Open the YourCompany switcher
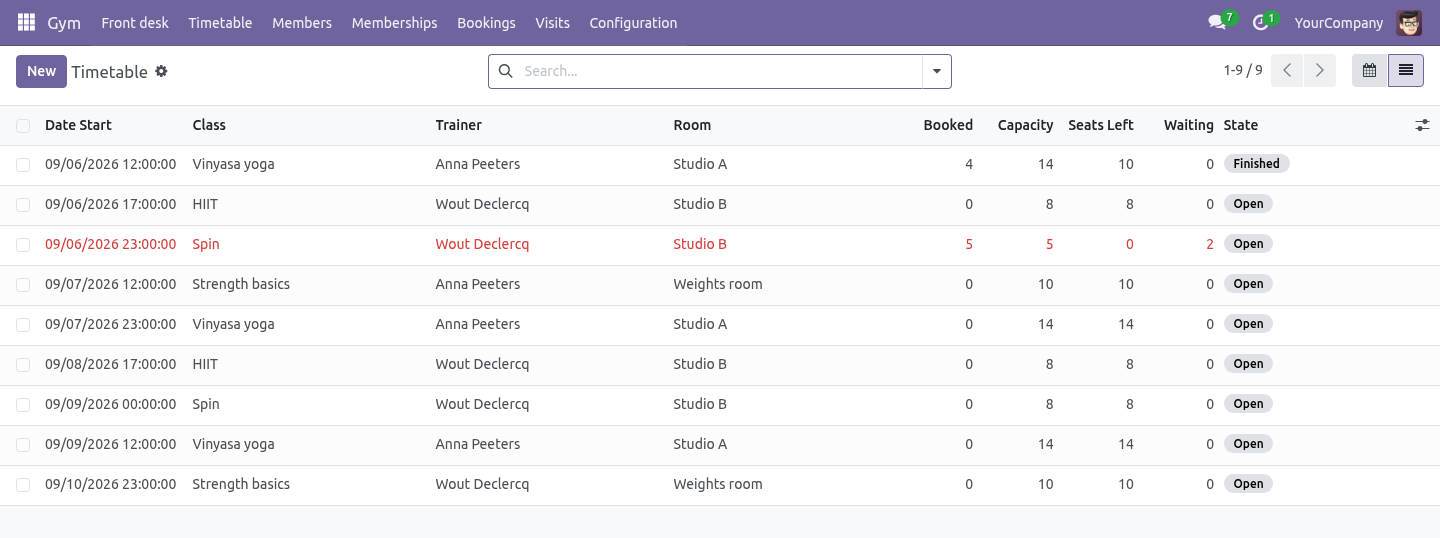The height and width of the screenshot is (538, 1440). [x=1338, y=22]
